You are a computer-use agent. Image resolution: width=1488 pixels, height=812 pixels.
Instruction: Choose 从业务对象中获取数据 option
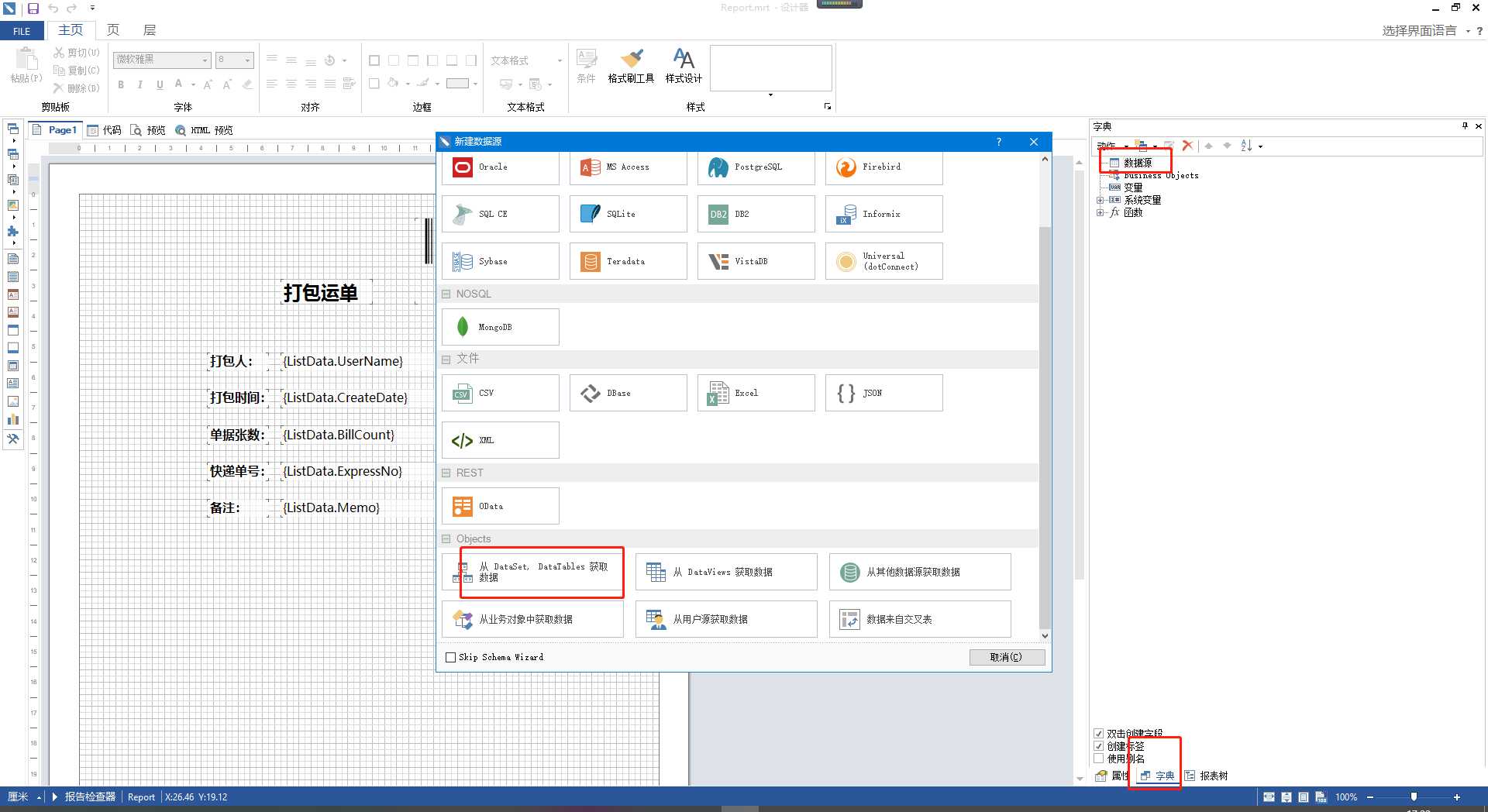point(532,619)
